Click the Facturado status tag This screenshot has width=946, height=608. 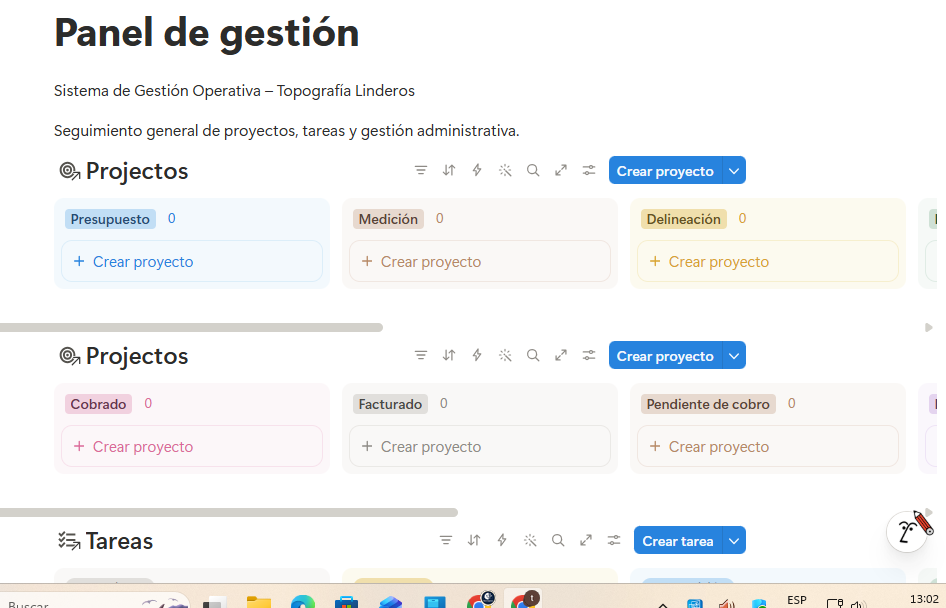click(x=390, y=404)
